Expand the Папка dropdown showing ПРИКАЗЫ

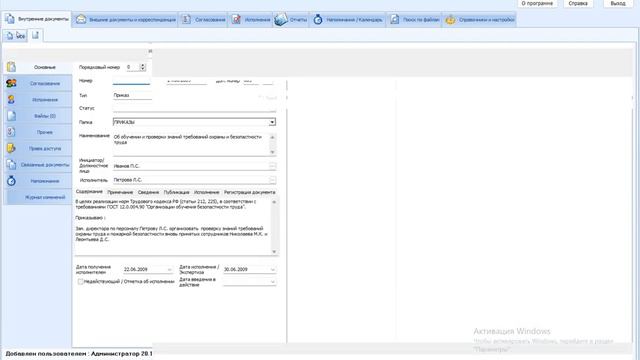(x=272, y=122)
